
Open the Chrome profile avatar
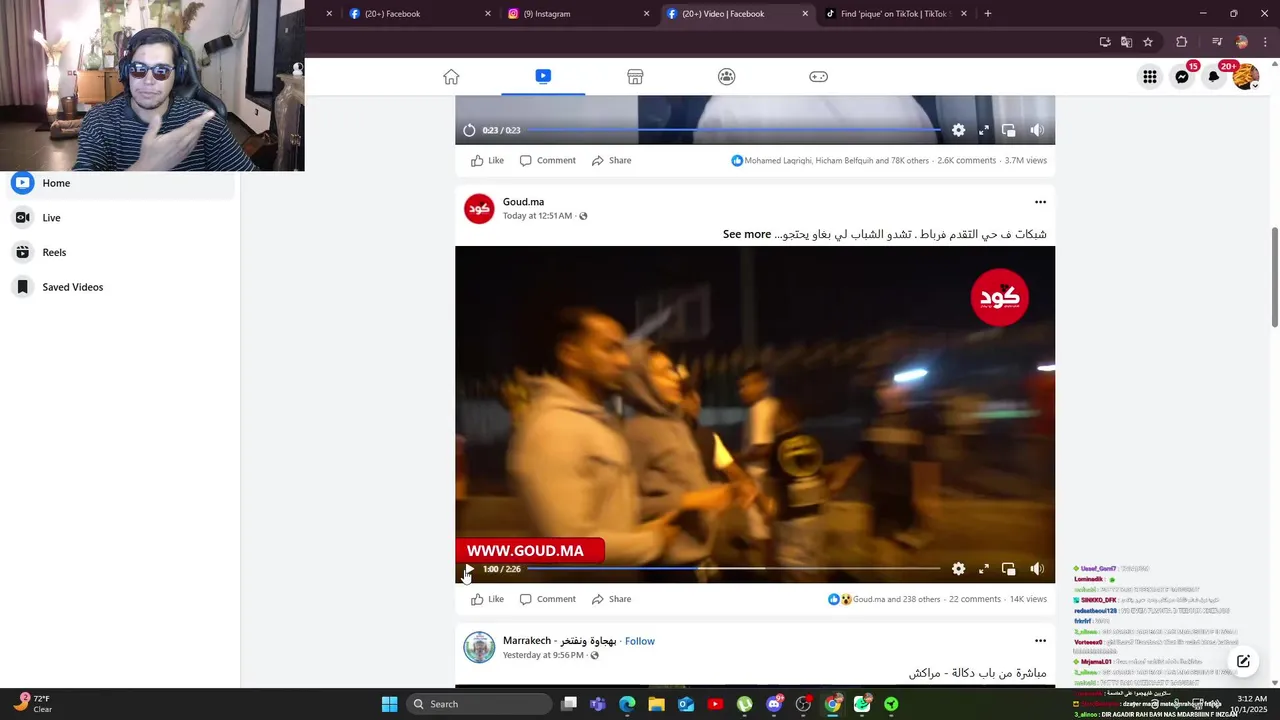coord(1242,42)
